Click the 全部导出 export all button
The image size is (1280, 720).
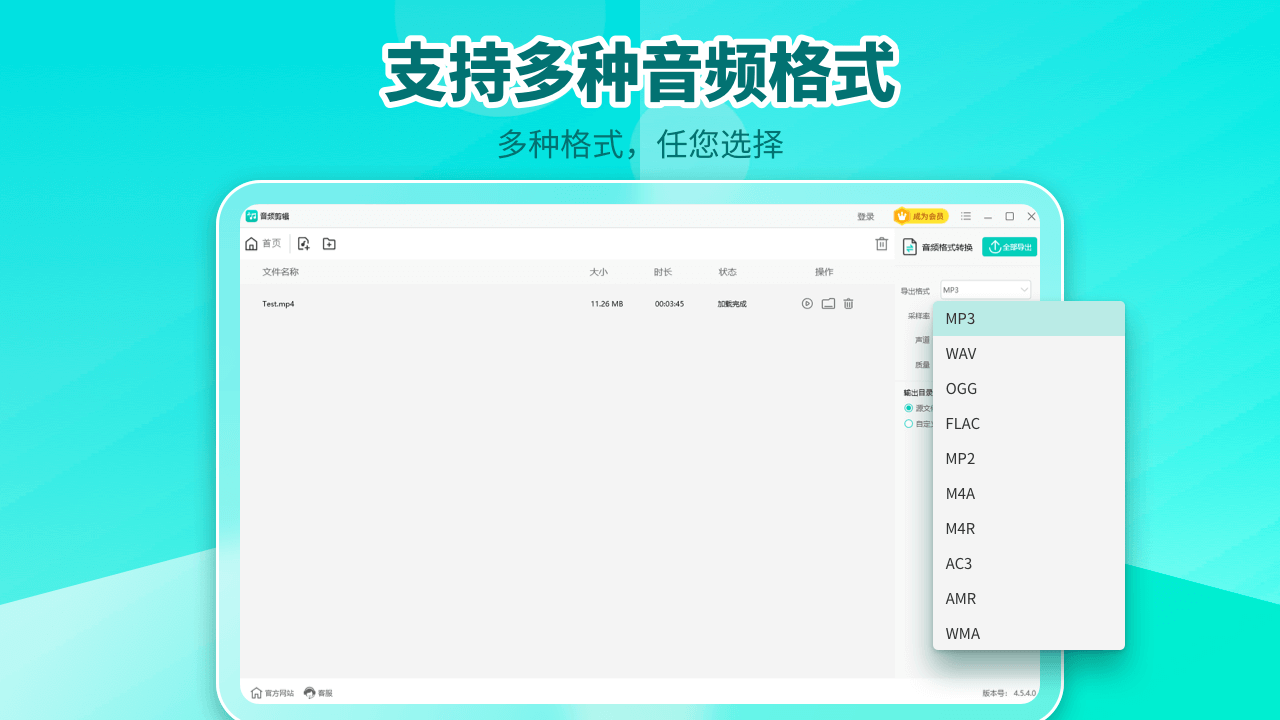pyautogui.click(x=1009, y=247)
